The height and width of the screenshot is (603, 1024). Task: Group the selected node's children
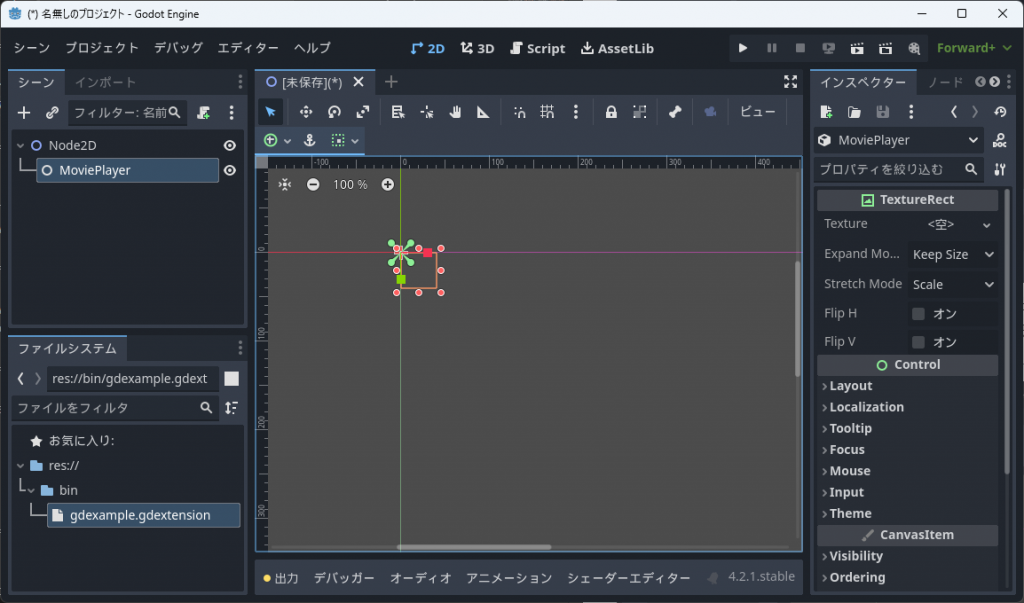click(639, 112)
